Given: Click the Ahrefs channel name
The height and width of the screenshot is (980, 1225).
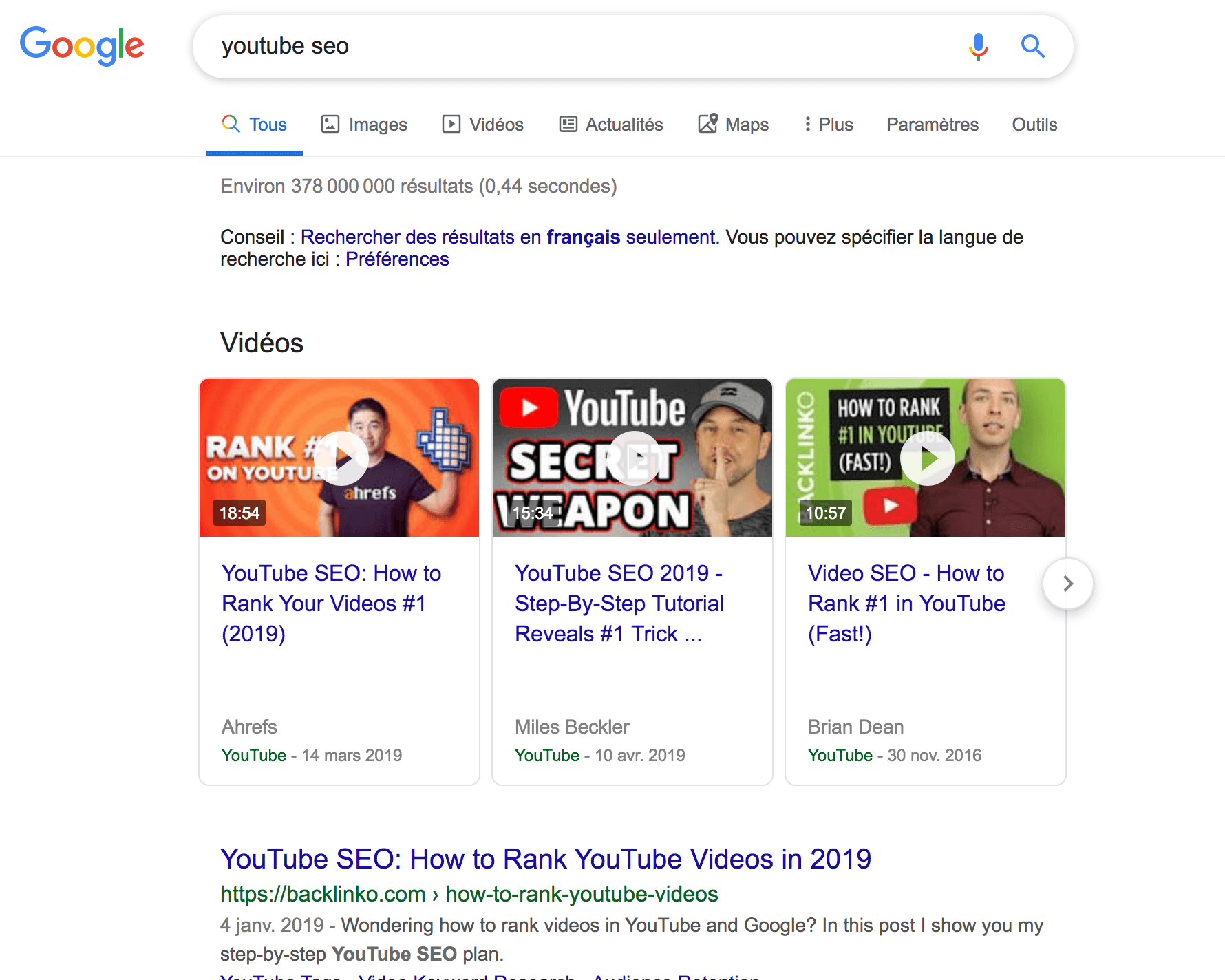Looking at the screenshot, I should pos(249,727).
